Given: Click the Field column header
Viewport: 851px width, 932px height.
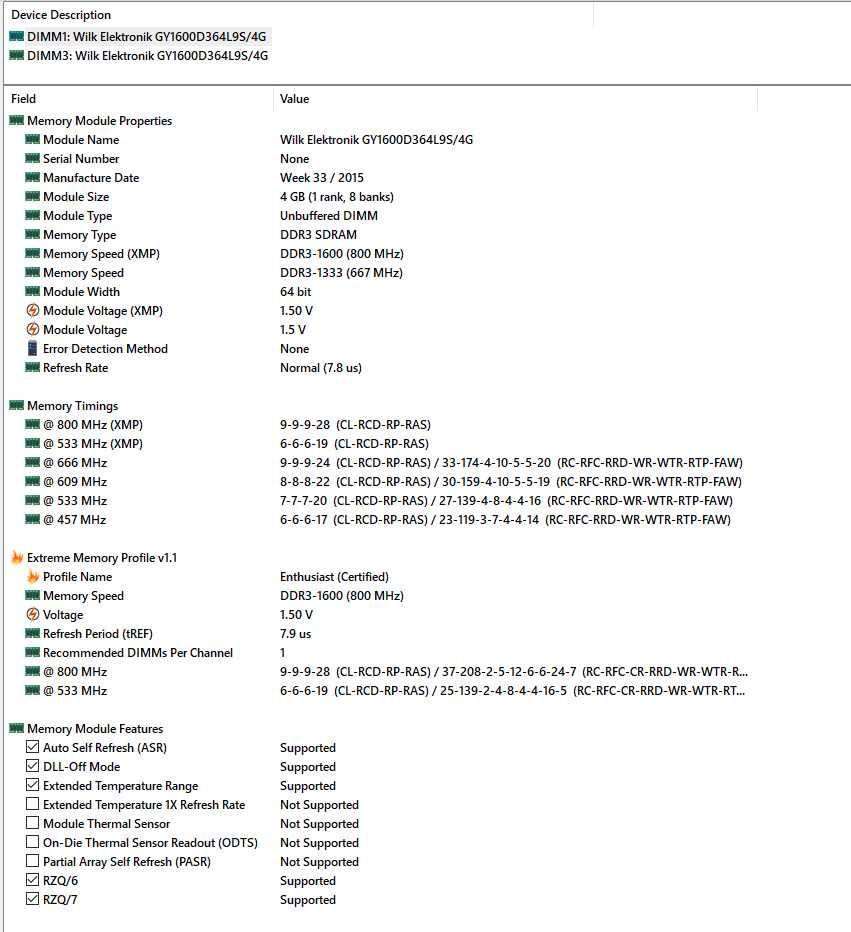Looking at the screenshot, I should coord(139,99).
